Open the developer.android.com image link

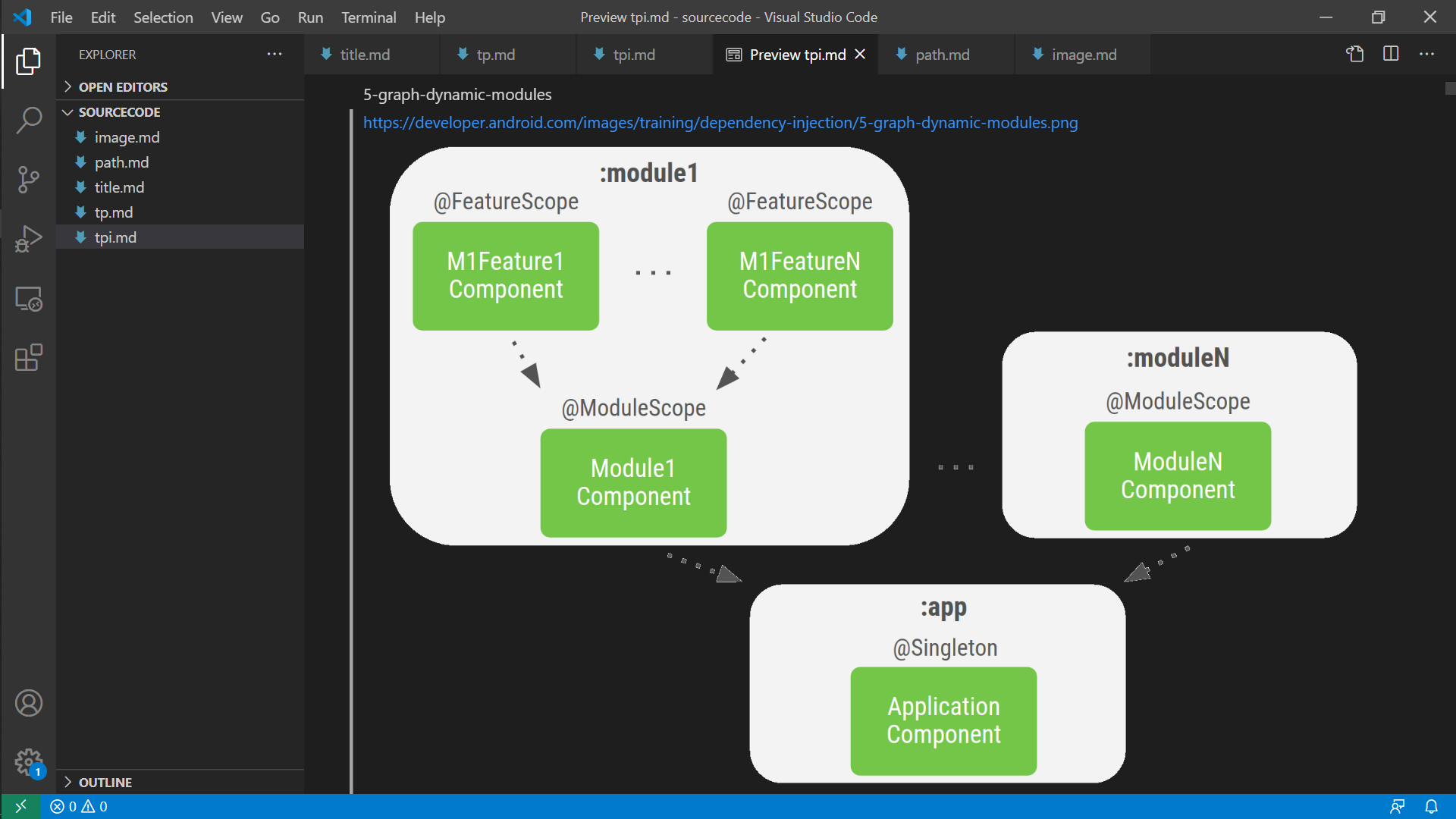(x=720, y=123)
